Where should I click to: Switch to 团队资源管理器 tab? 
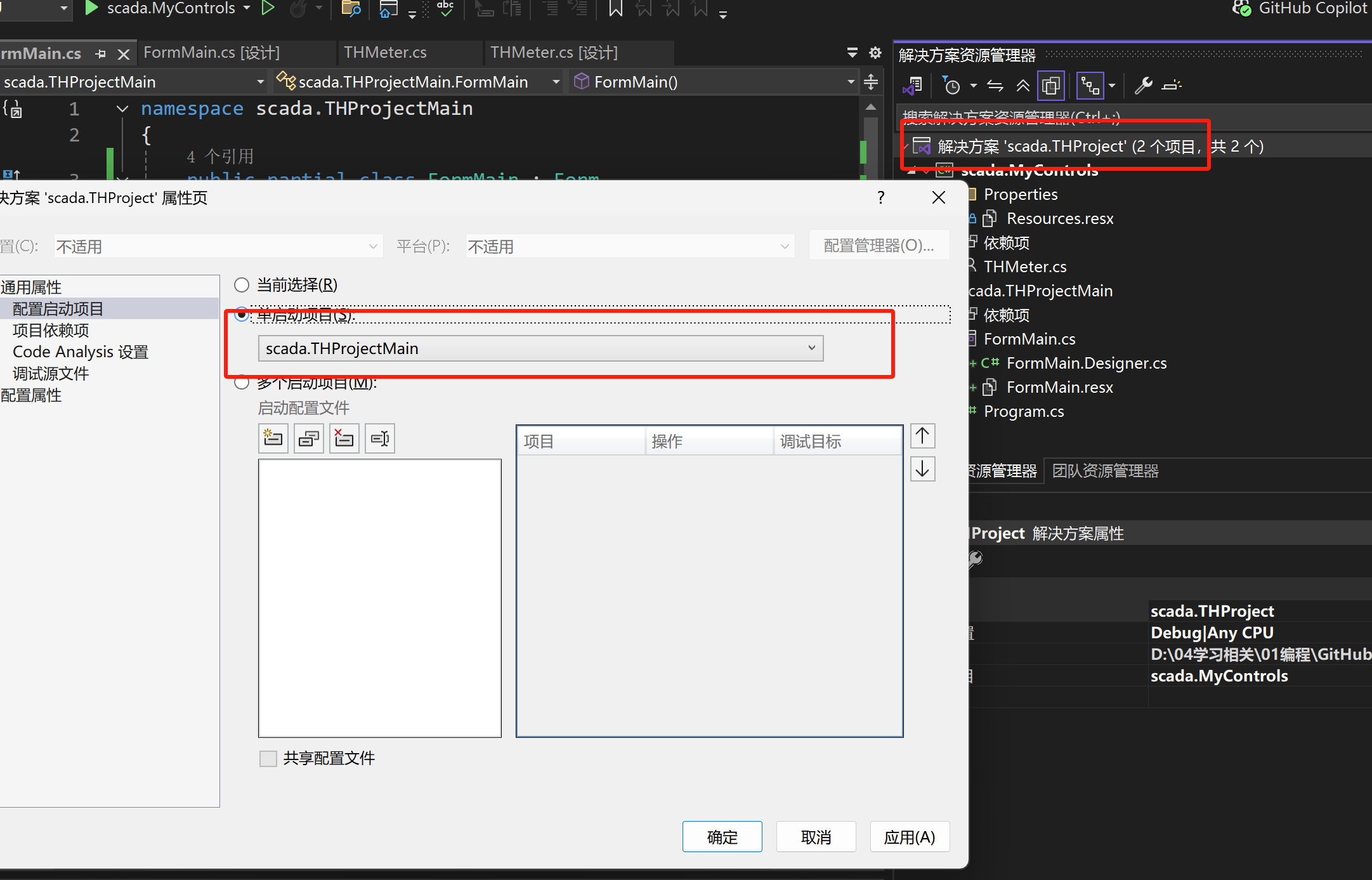(x=1106, y=471)
